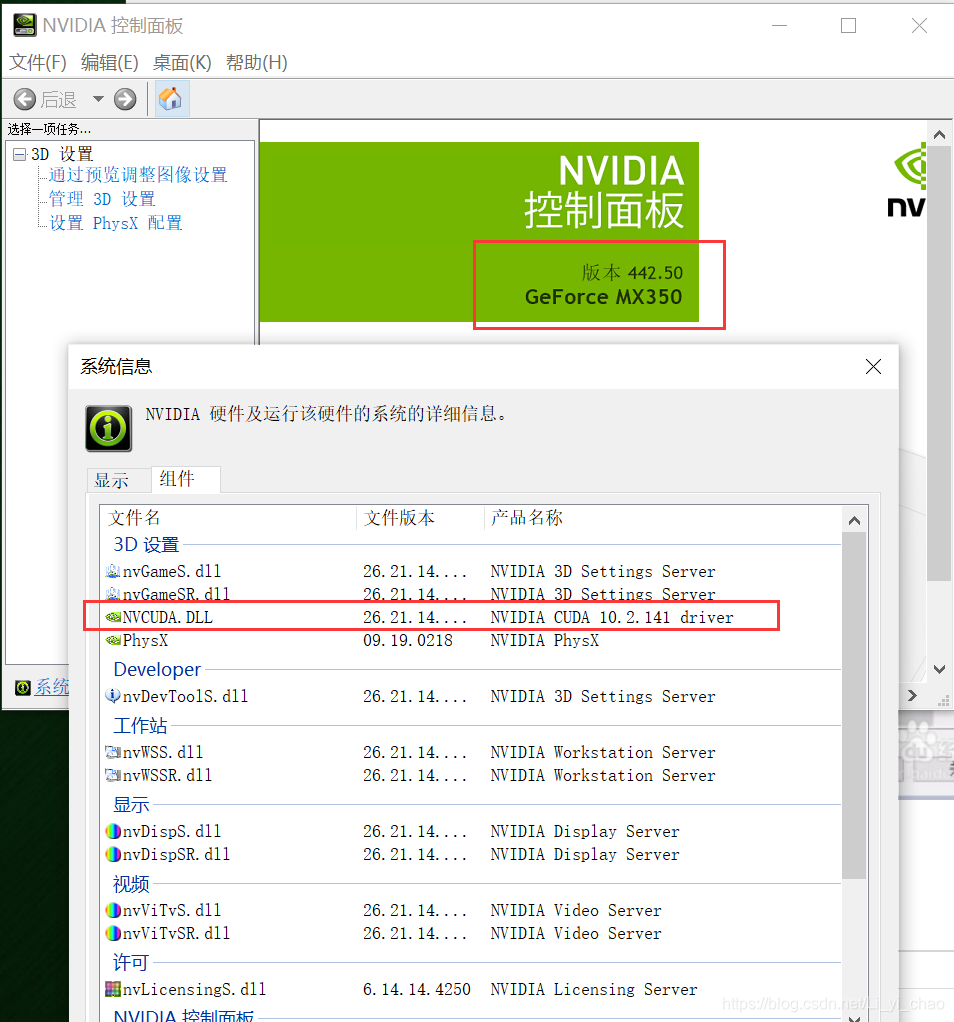Select the nvDevToolS.dll file name
Image resolution: width=954 pixels, height=1022 pixels.
coord(185,697)
